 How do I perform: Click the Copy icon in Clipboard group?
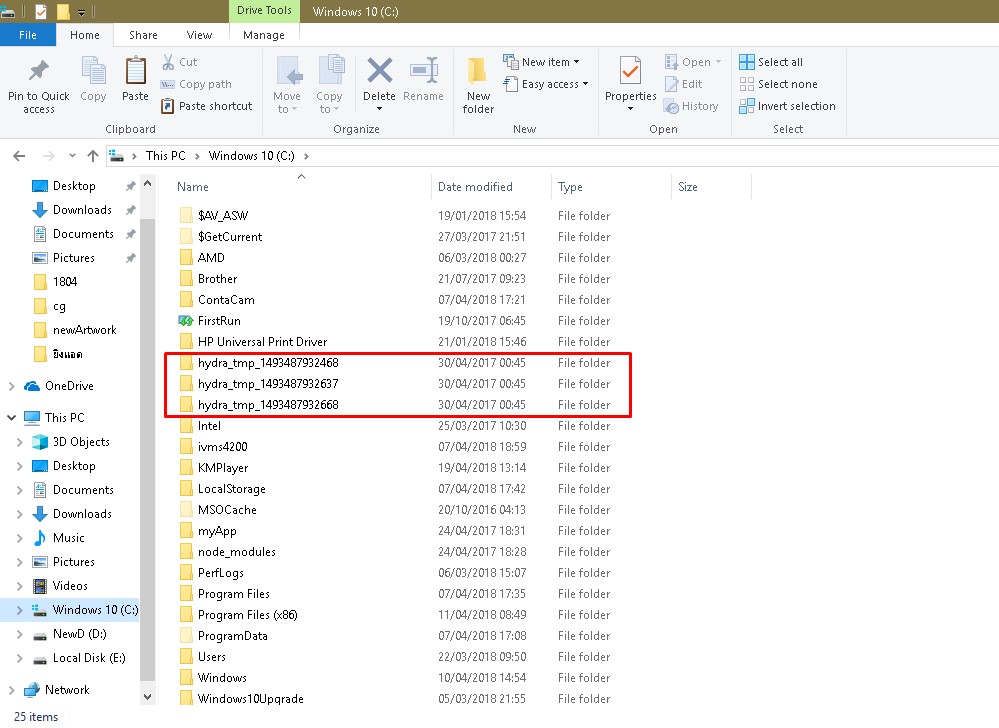pyautogui.click(x=93, y=71)
